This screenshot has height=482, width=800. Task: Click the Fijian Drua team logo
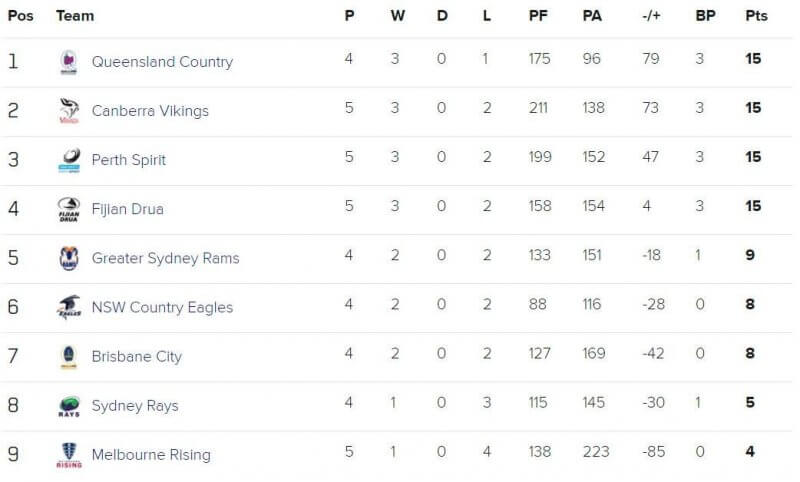pyautogui.click(x=69, y=209)
